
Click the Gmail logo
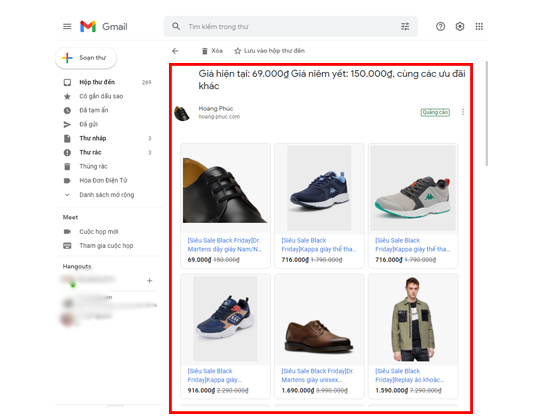[x=104, y=26]
